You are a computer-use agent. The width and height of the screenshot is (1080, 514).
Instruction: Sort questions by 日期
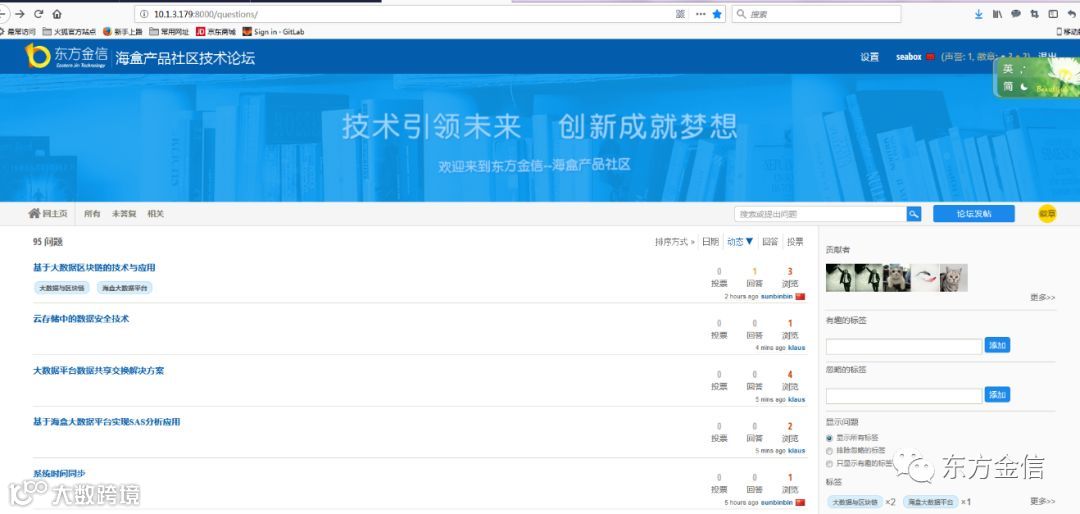[710, 242]
